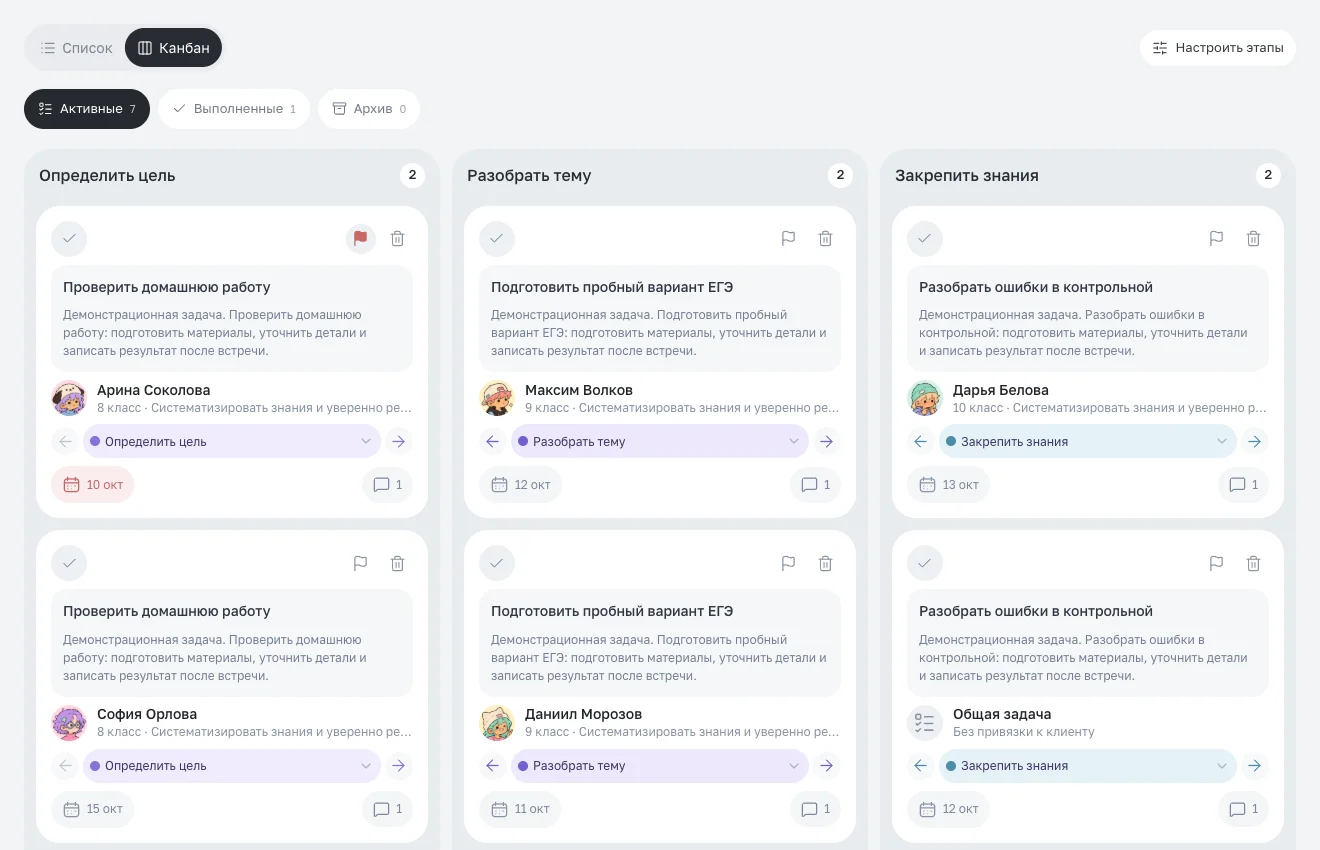Delete Даниил Морозов's task

pos(825,563)
